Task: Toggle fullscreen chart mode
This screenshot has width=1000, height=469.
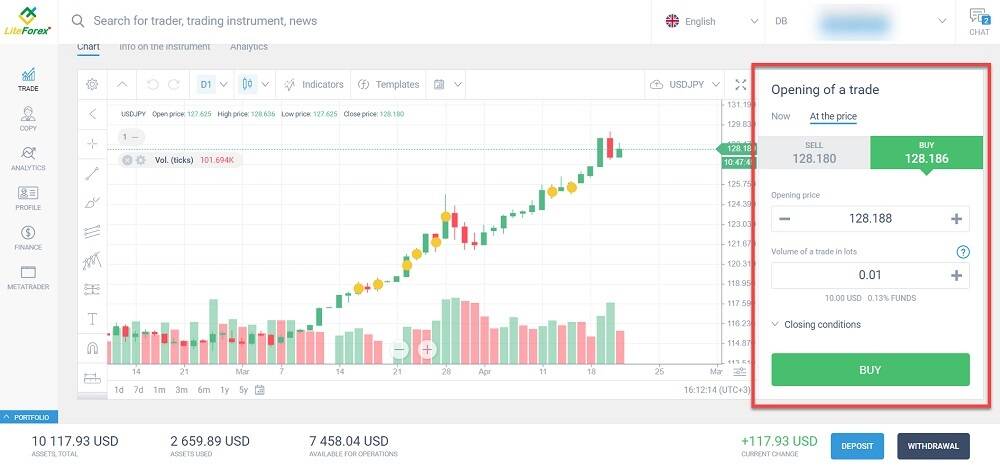Action: point(740,84)
